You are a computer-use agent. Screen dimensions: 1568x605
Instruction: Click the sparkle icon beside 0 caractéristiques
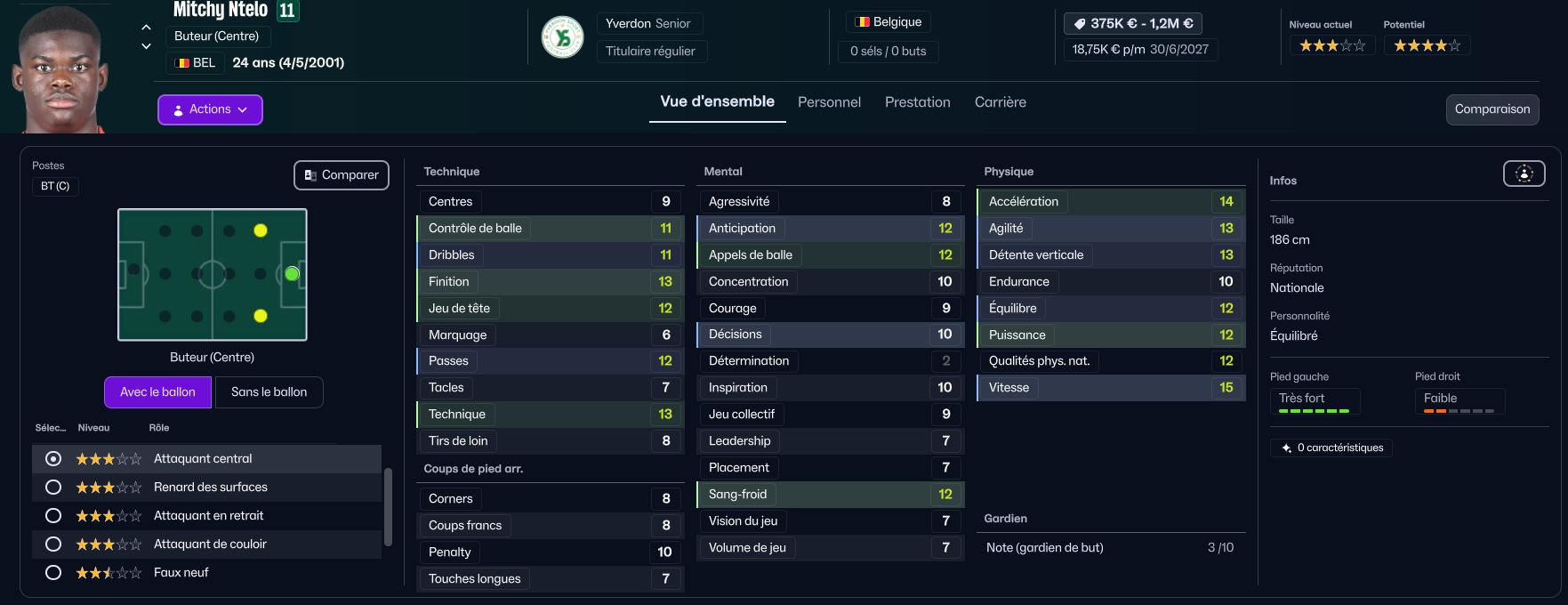(1286, 448)
